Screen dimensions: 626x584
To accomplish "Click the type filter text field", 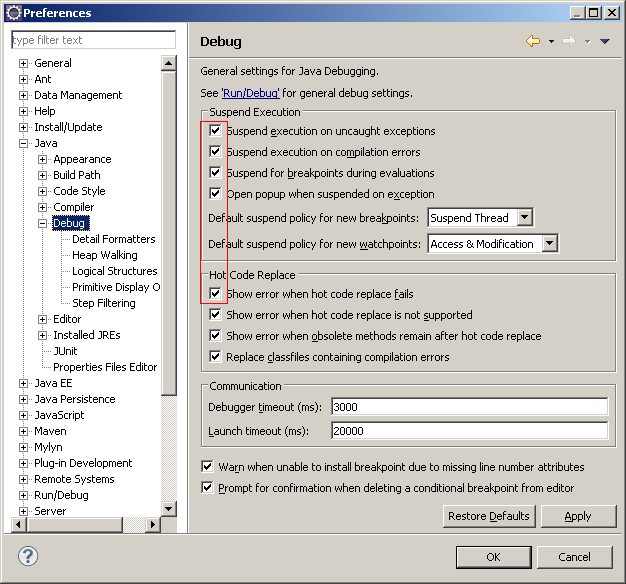I will pyautogui.click(x=93, y=40).
